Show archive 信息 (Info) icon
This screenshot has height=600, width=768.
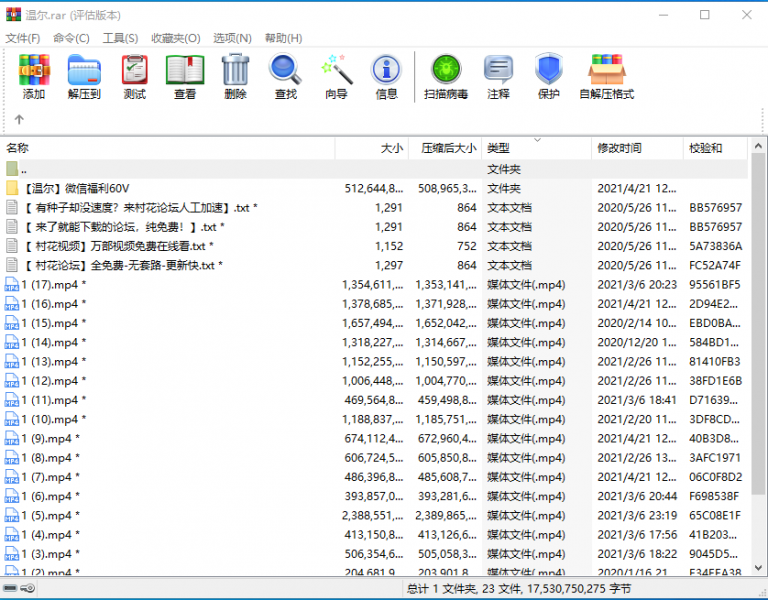click(386, 76)
